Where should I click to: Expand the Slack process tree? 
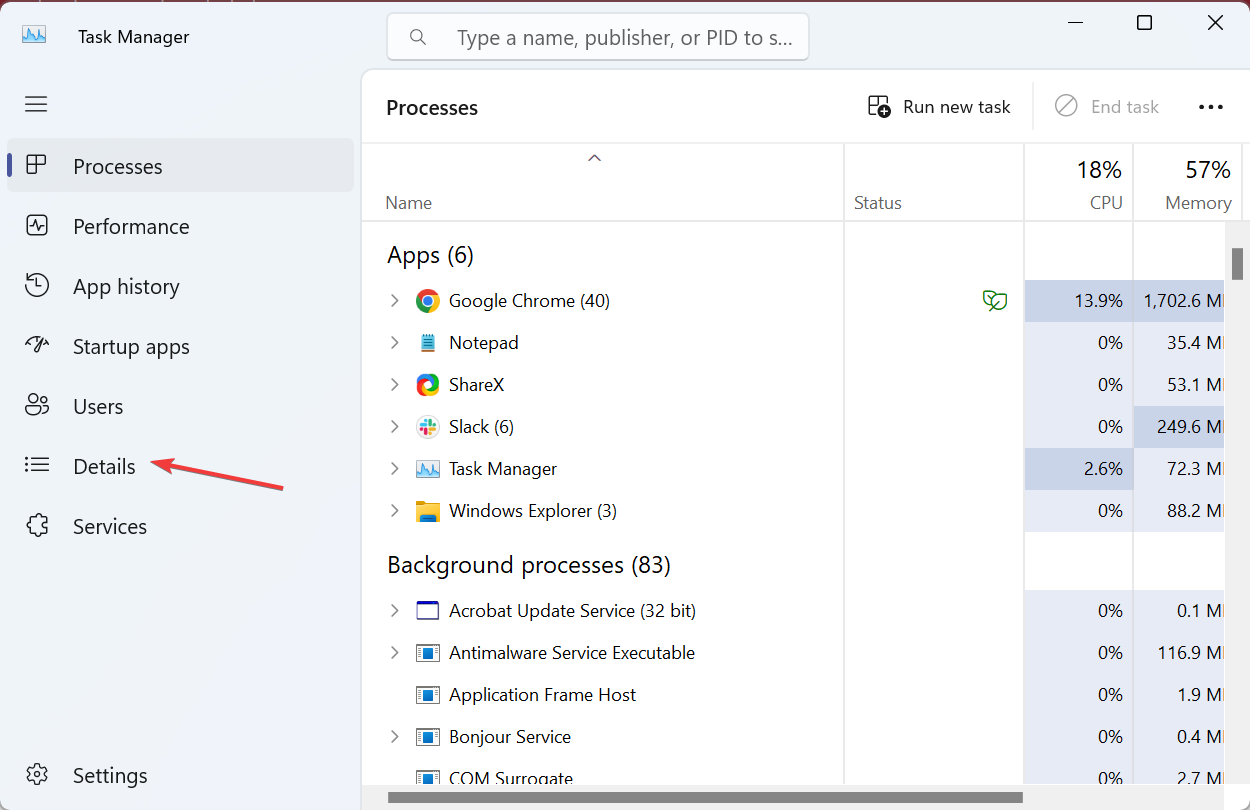point(394,426)
